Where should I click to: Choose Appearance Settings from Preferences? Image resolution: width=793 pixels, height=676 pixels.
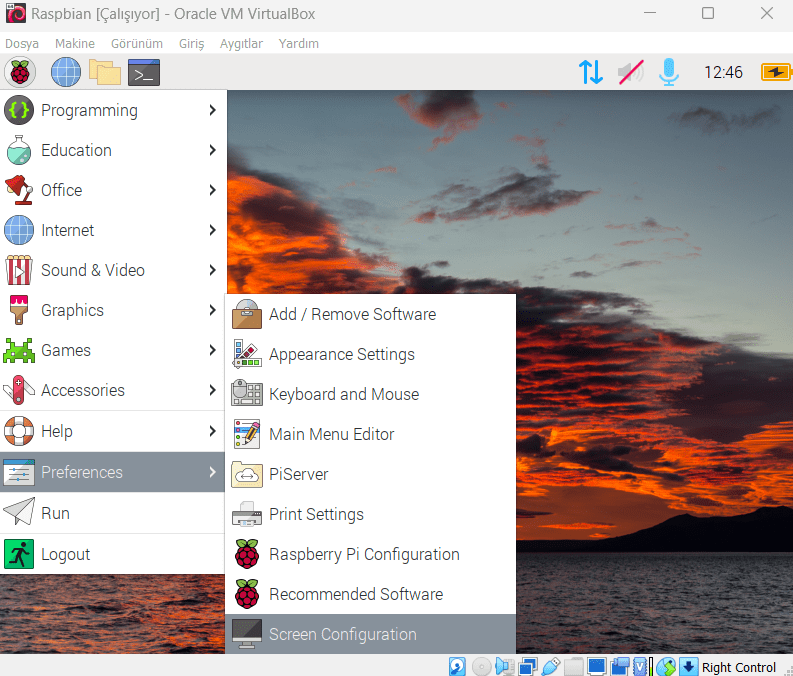pos(341,354)
